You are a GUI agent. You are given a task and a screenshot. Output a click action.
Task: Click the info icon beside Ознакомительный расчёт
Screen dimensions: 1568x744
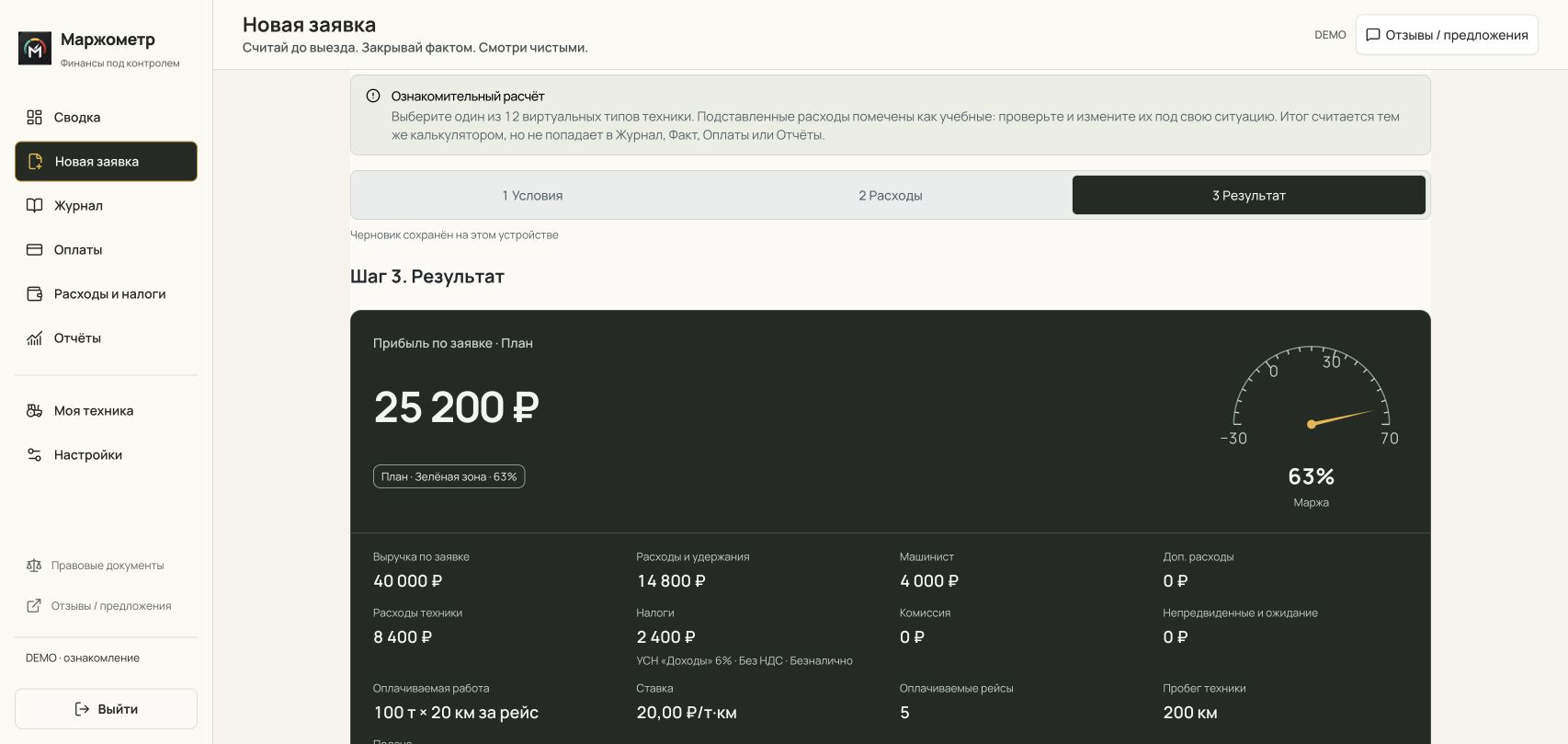click(x=373, y=96)
